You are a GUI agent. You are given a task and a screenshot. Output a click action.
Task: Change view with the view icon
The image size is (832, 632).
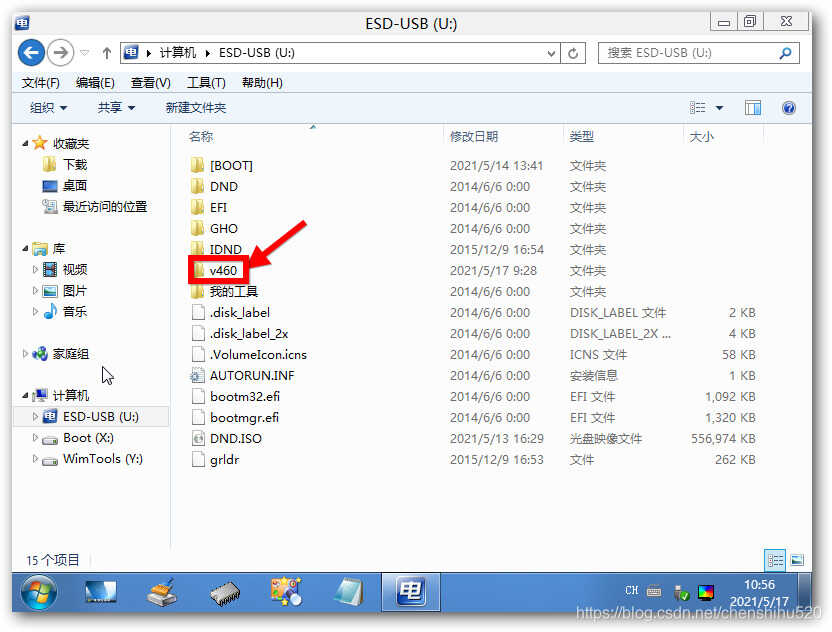click(698, 108)
